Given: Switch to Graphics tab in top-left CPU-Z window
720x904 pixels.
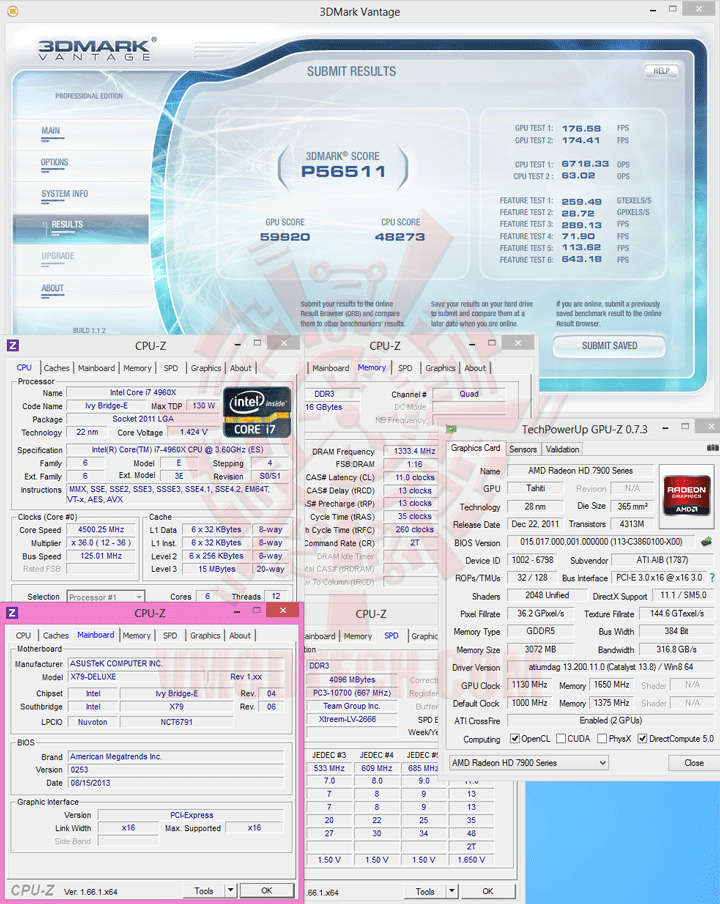Looking at the screenshot, I should 206,368.
